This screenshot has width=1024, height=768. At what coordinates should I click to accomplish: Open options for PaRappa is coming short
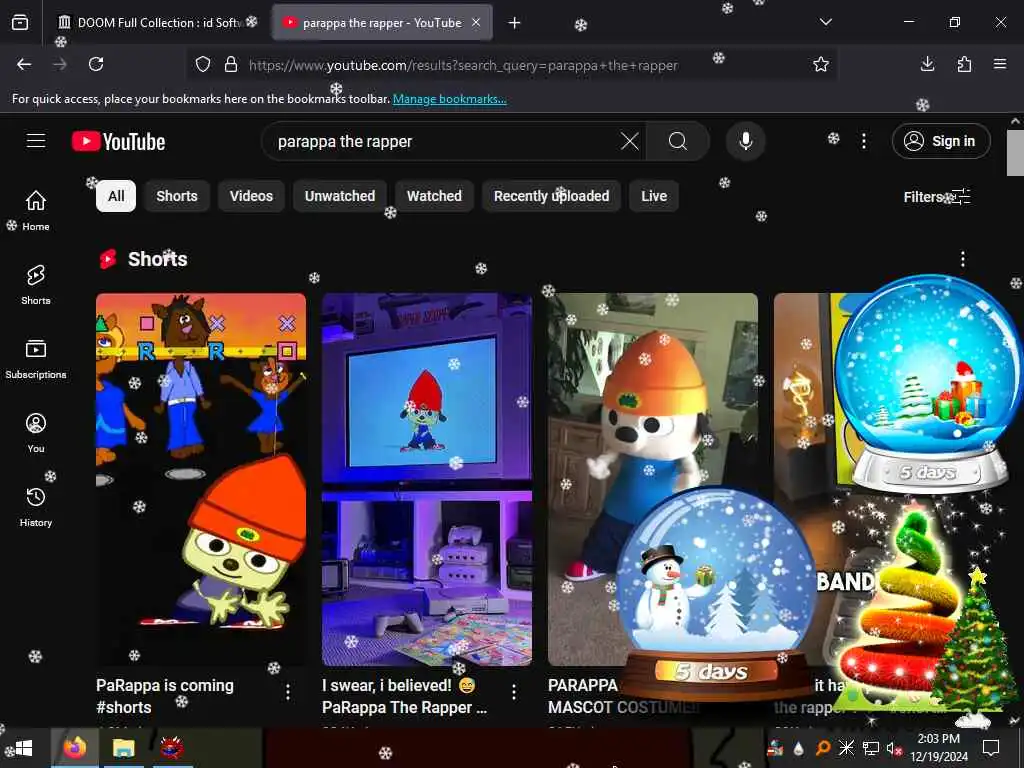point(288,692)
